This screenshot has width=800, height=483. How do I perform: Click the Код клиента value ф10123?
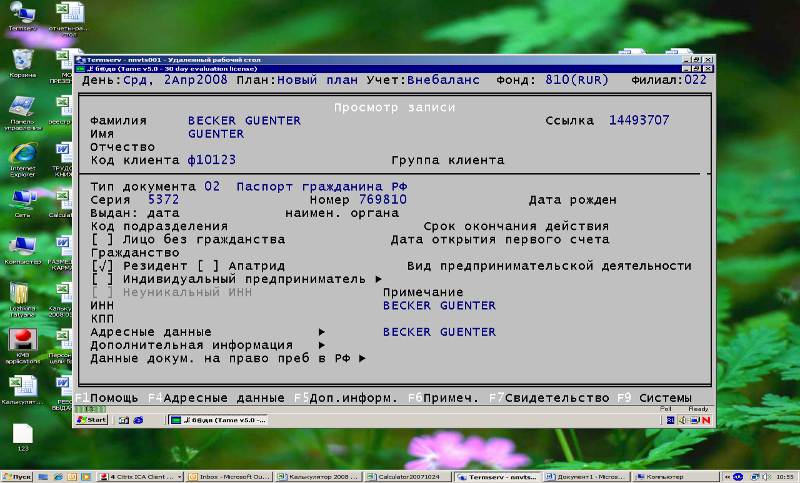211,160
